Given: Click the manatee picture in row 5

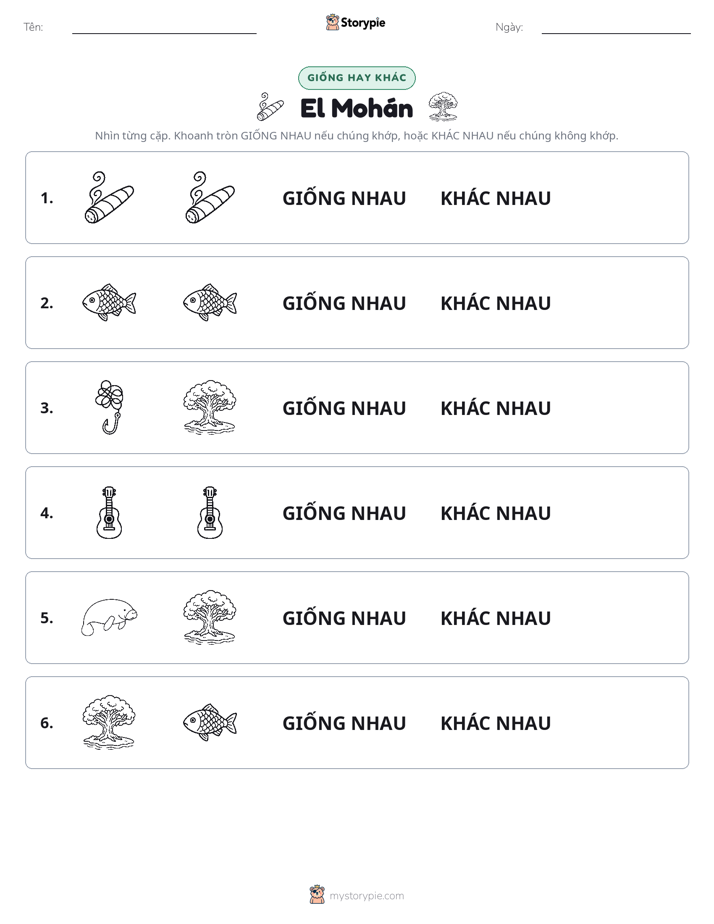Looking at the screenshot, I should [109, 618].
